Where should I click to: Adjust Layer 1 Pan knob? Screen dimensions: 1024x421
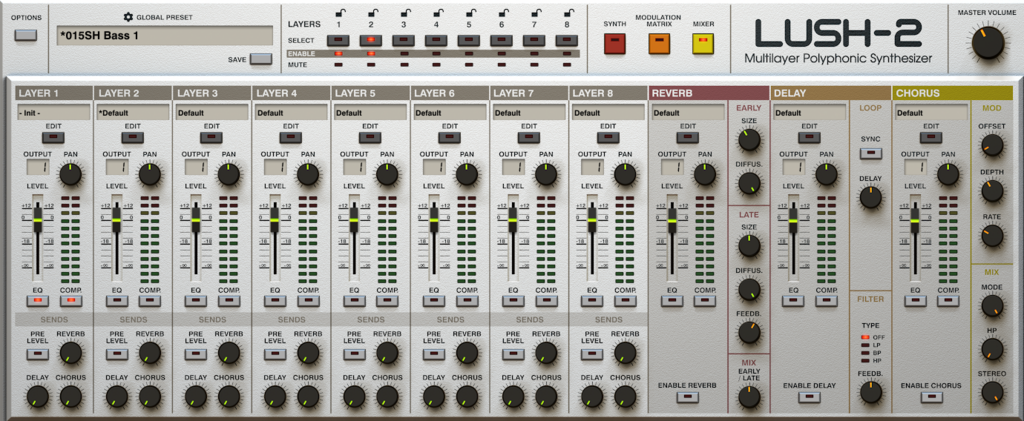pyautogui.click(x=70, y=174)
